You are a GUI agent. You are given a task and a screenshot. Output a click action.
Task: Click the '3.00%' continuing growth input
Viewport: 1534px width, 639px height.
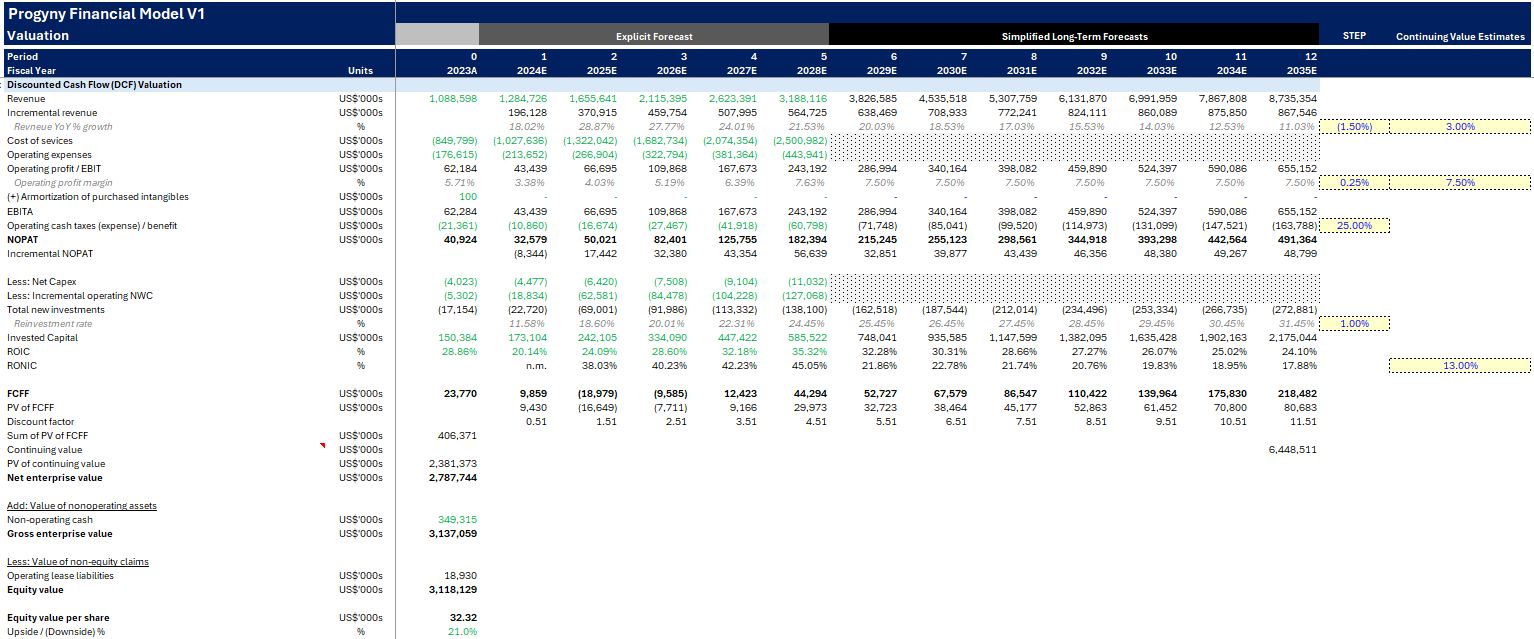pyautogui.click(x=1460, y=127)
